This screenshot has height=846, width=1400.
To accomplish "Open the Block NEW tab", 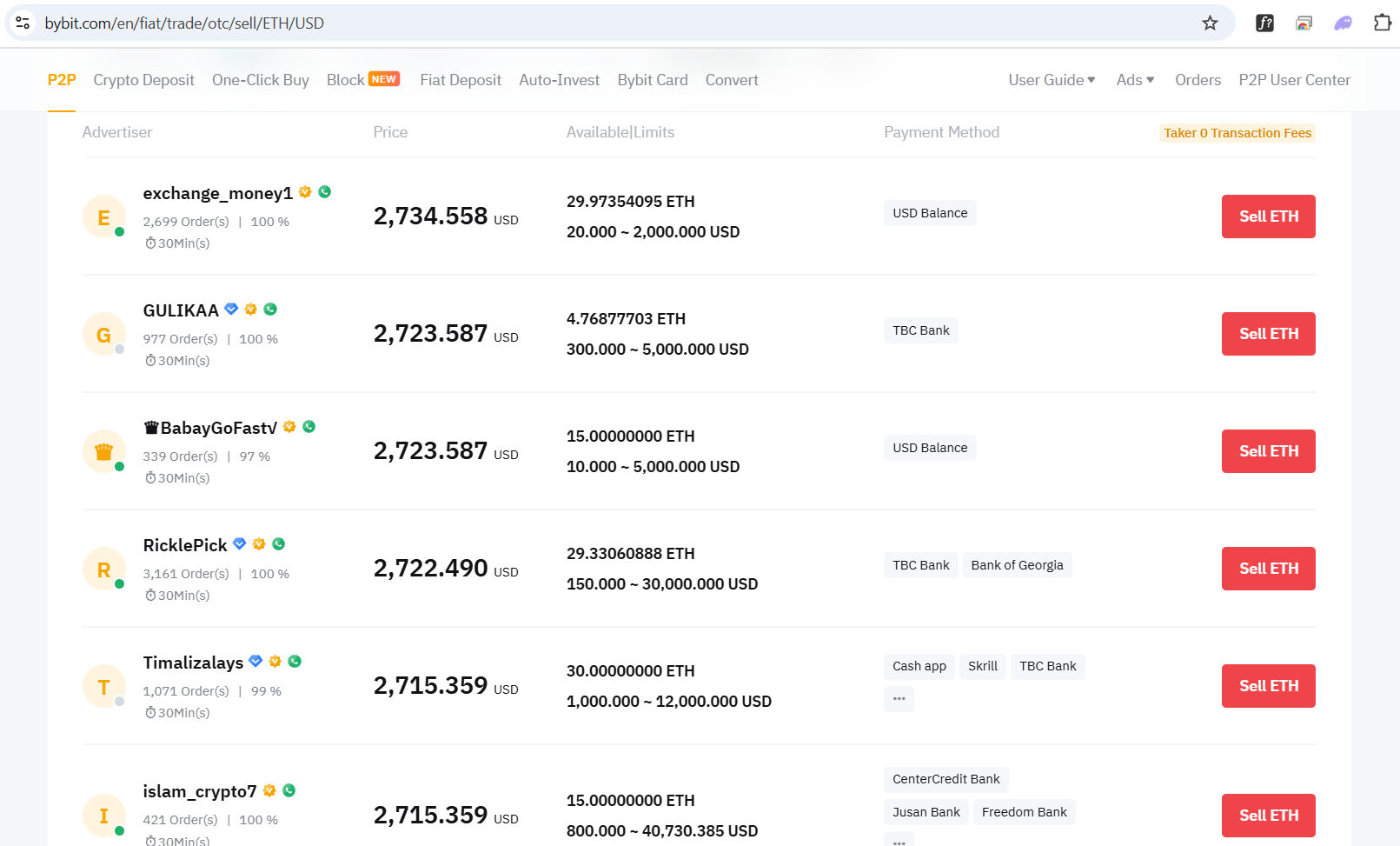I will (x=363, y=80).
